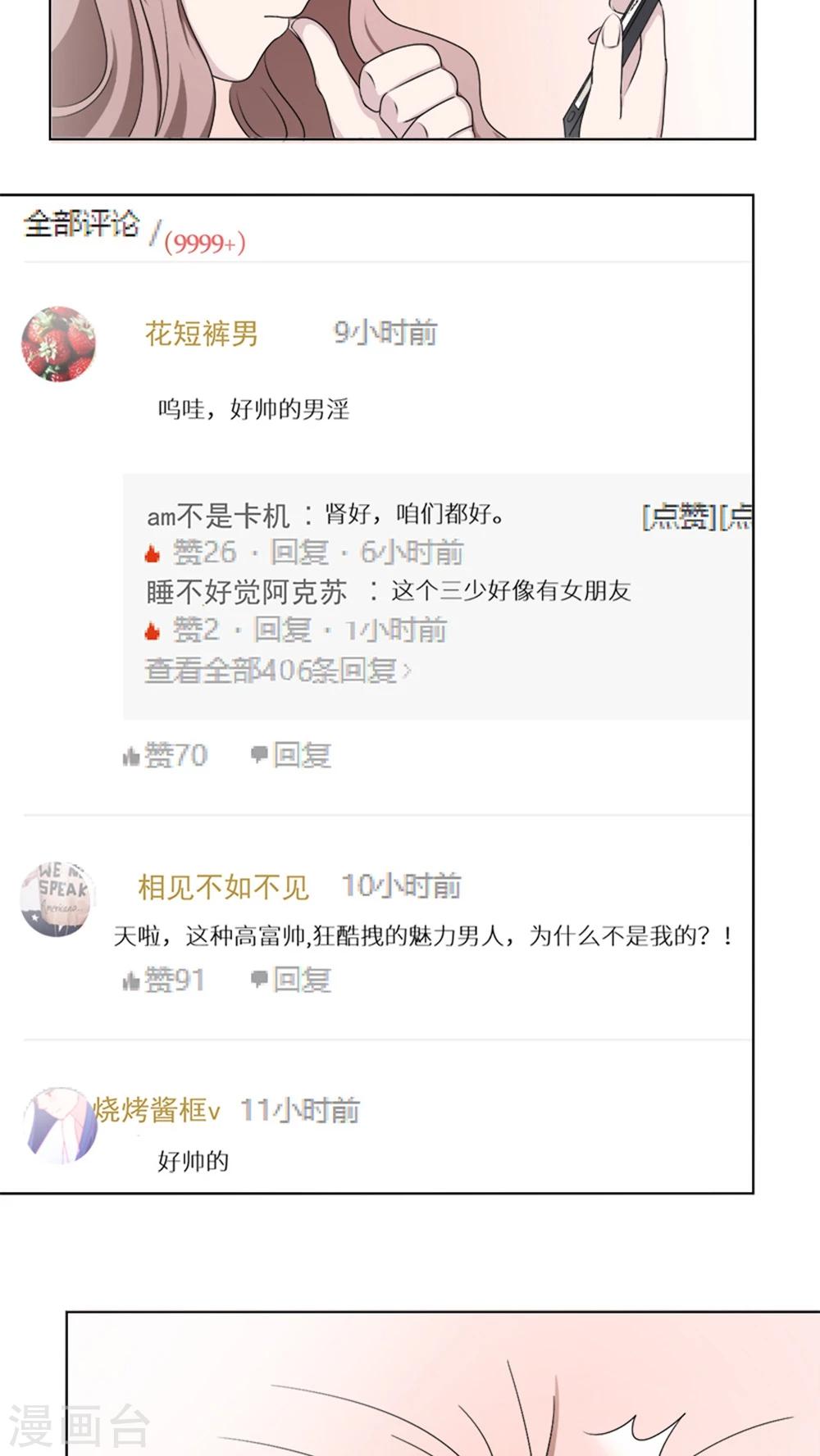This screenshot has width=820, height=1456.
Task: Click 回复 under 睡不好觉阿克苏's reply
Action: tap(283, 630)
